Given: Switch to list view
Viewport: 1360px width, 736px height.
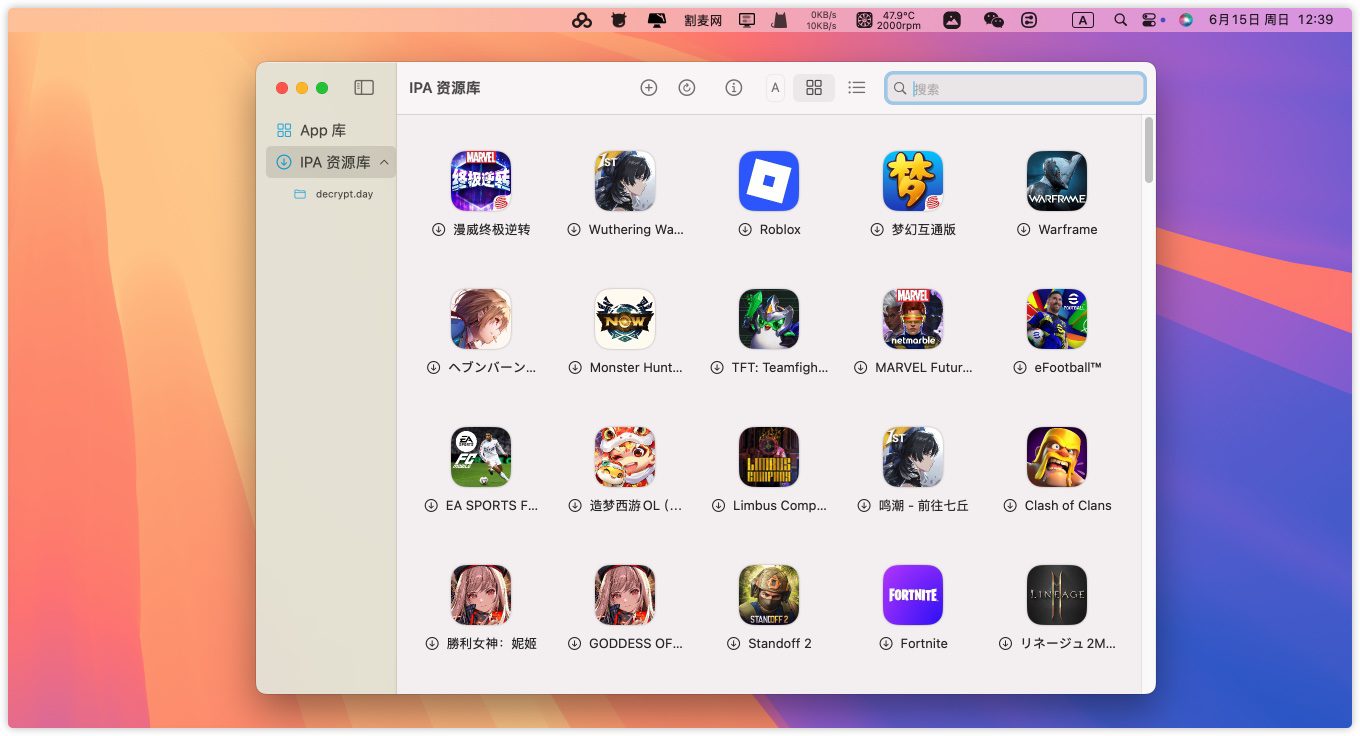Looking at the screenshot, I should click(x=856, y=88).
